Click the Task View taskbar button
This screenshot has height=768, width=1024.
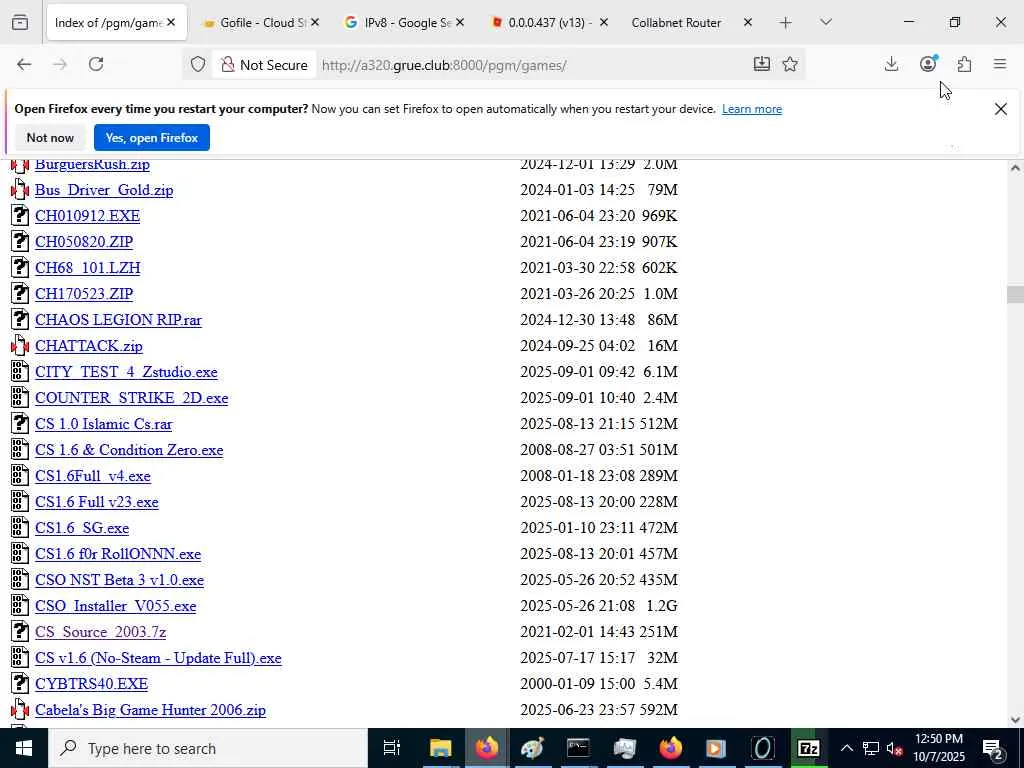(x=391, y=748)
